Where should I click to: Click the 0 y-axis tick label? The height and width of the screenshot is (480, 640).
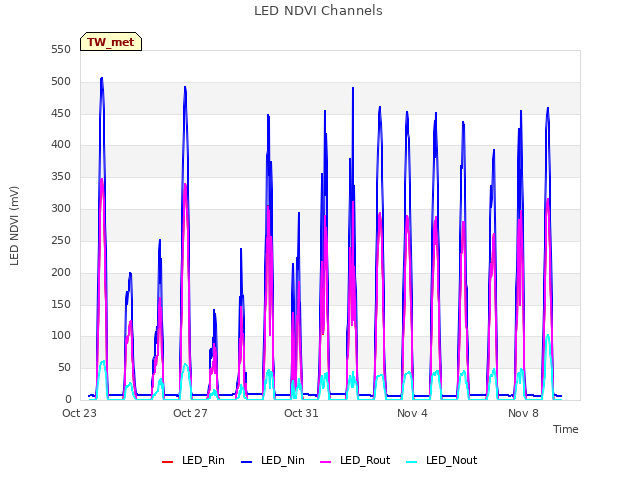click(68, 399)
